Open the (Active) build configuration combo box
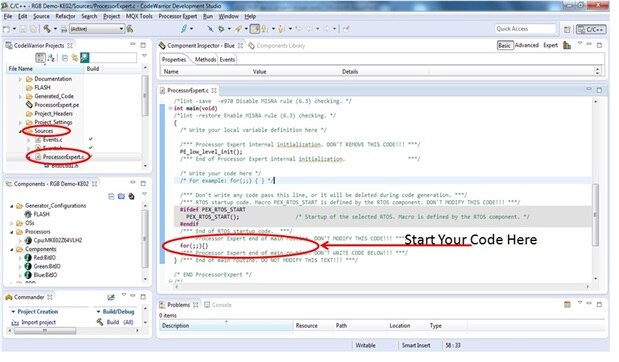The height and width of the screenshot is (362, 619). click(x=97, y=29)
